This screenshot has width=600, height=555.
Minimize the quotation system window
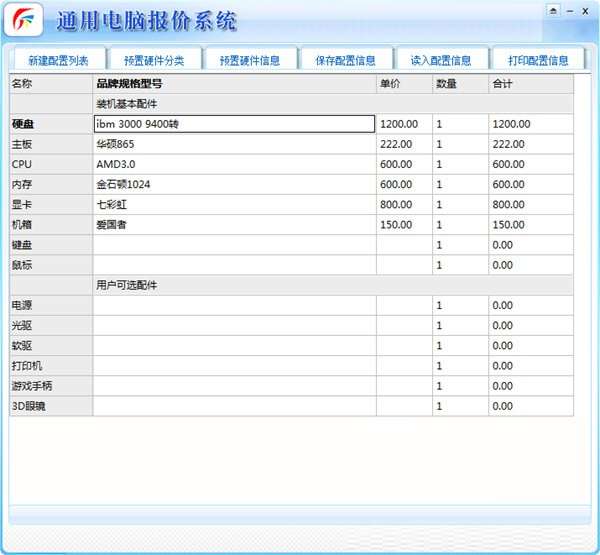click(x=569, y=9)
